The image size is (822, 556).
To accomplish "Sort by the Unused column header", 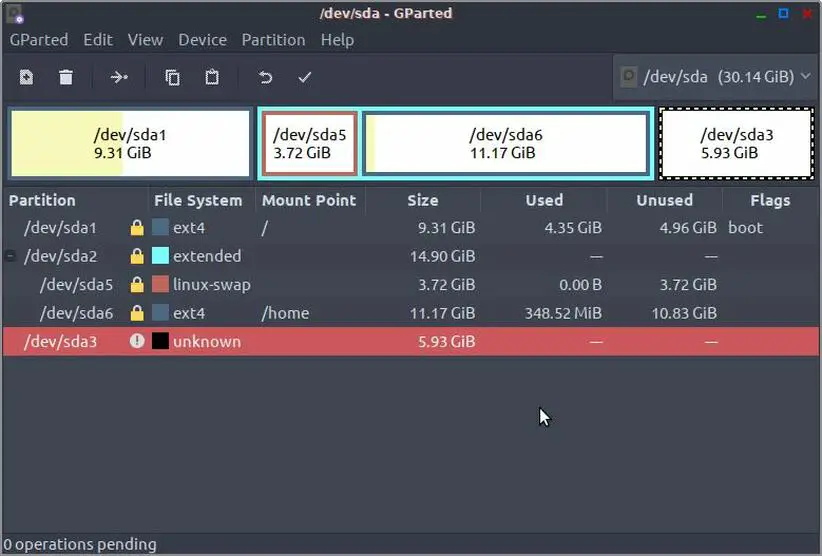I will click(x=664, y=200).
